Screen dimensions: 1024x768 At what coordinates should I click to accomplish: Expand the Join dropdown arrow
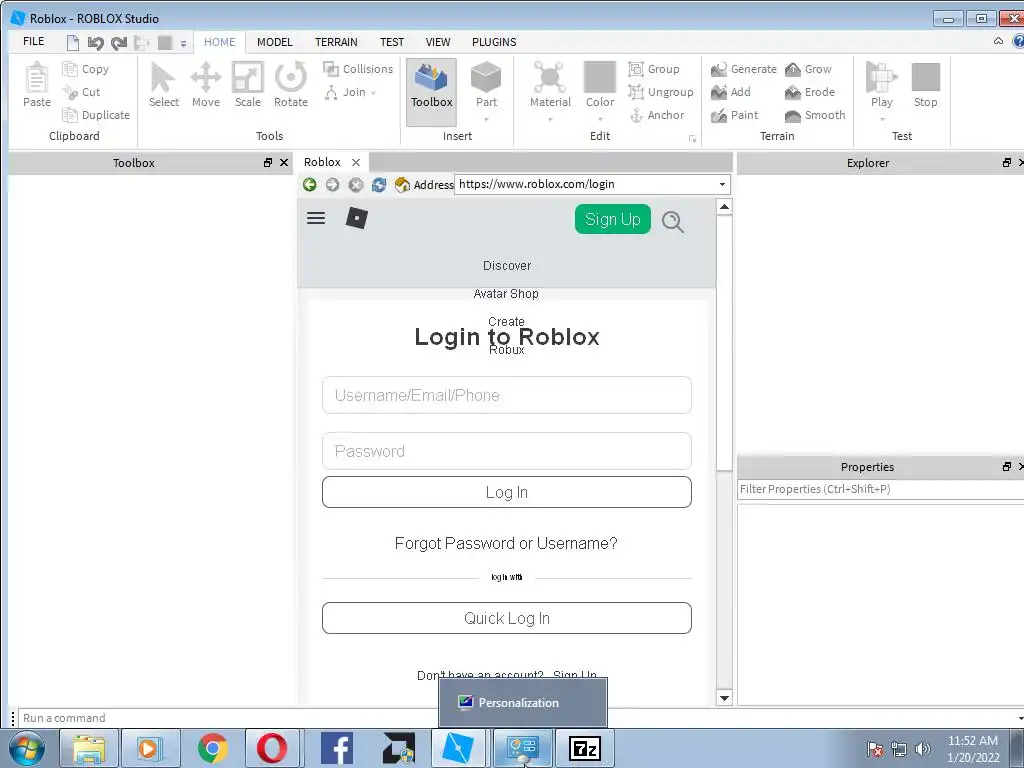(374, 93)
